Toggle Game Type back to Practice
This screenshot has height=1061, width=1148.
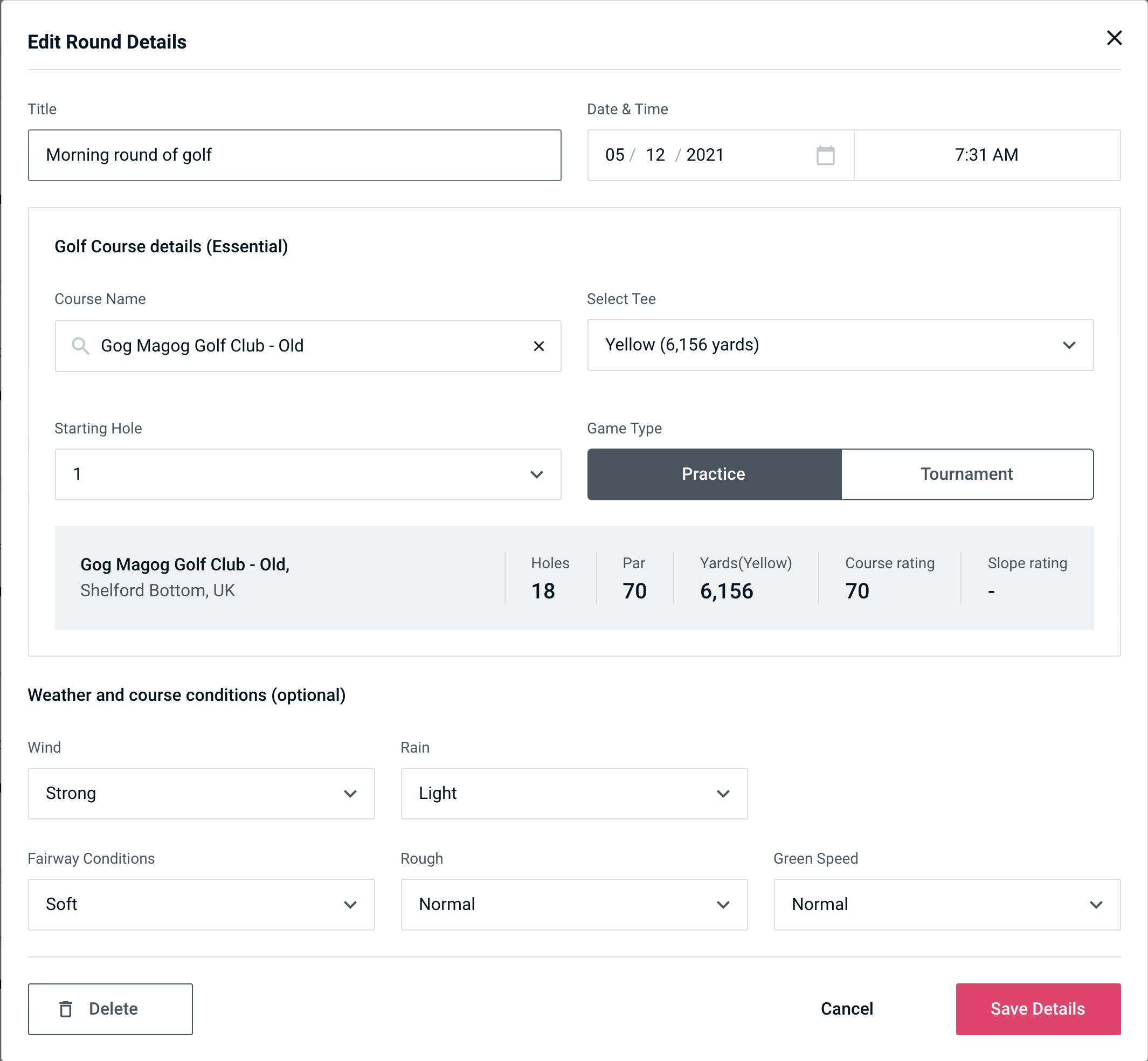(x=713, y=473)
